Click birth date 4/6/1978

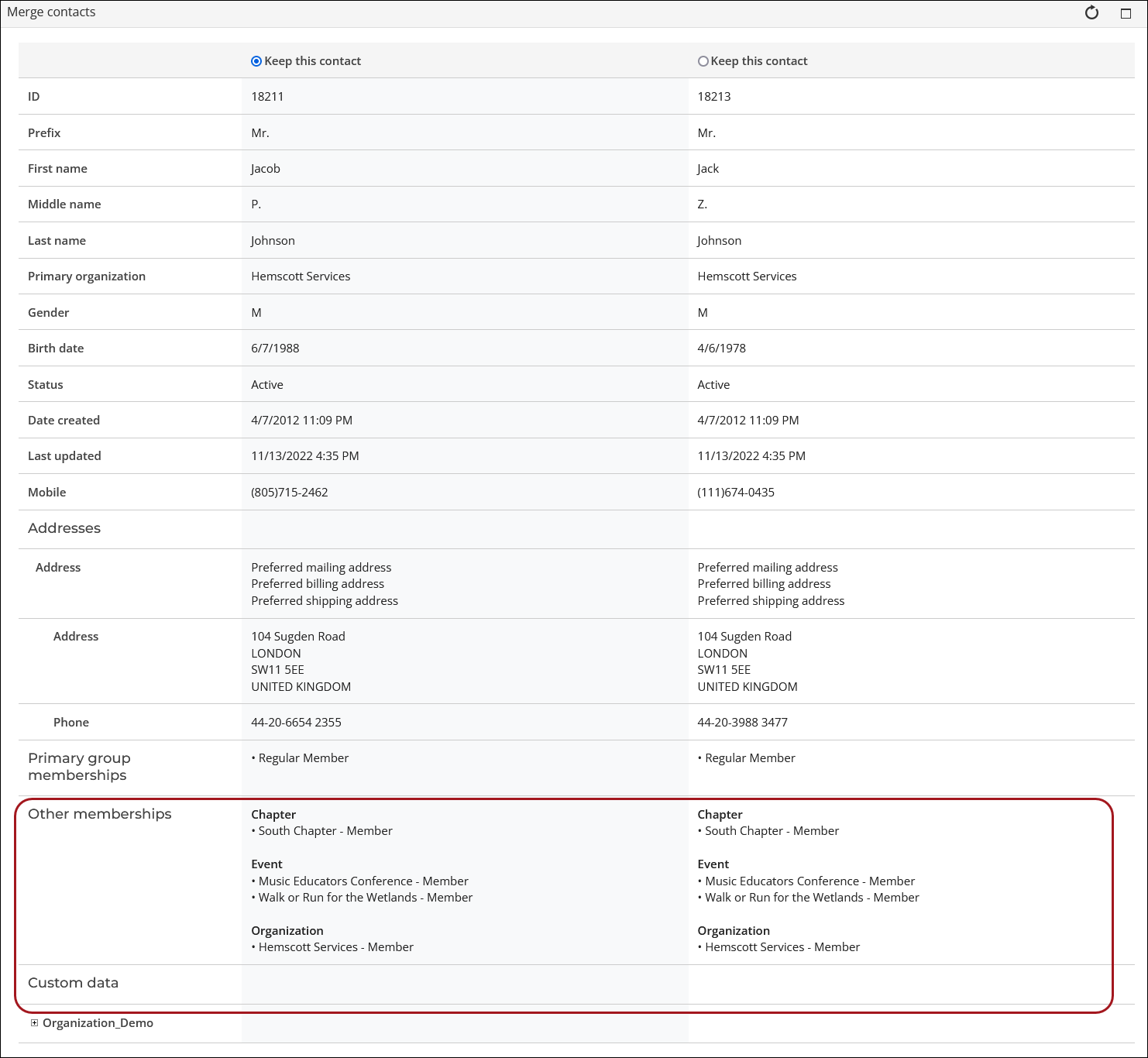721,349
